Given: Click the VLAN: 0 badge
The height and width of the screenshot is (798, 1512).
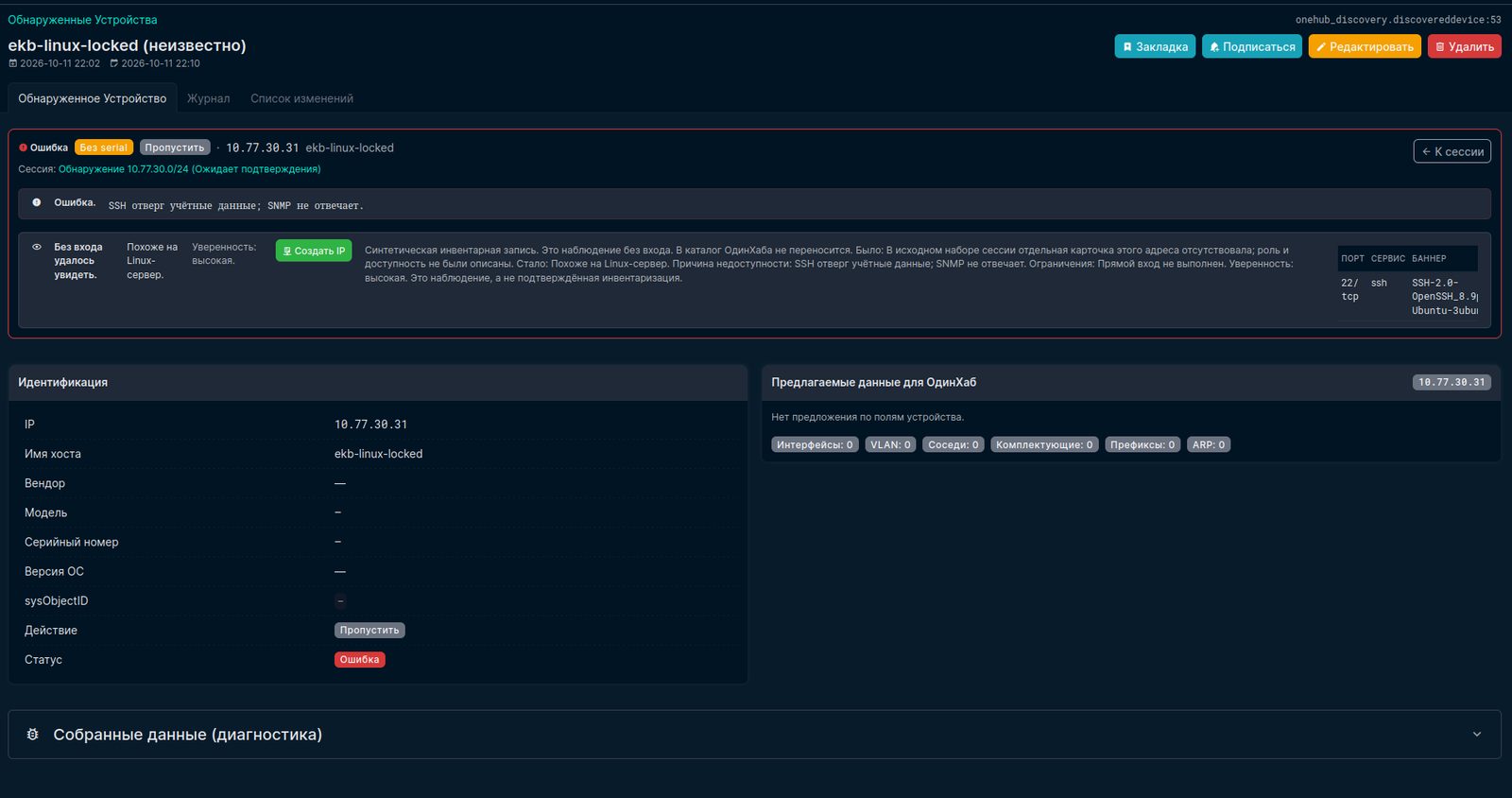Looking at the screenshot, I should (890, 444).
